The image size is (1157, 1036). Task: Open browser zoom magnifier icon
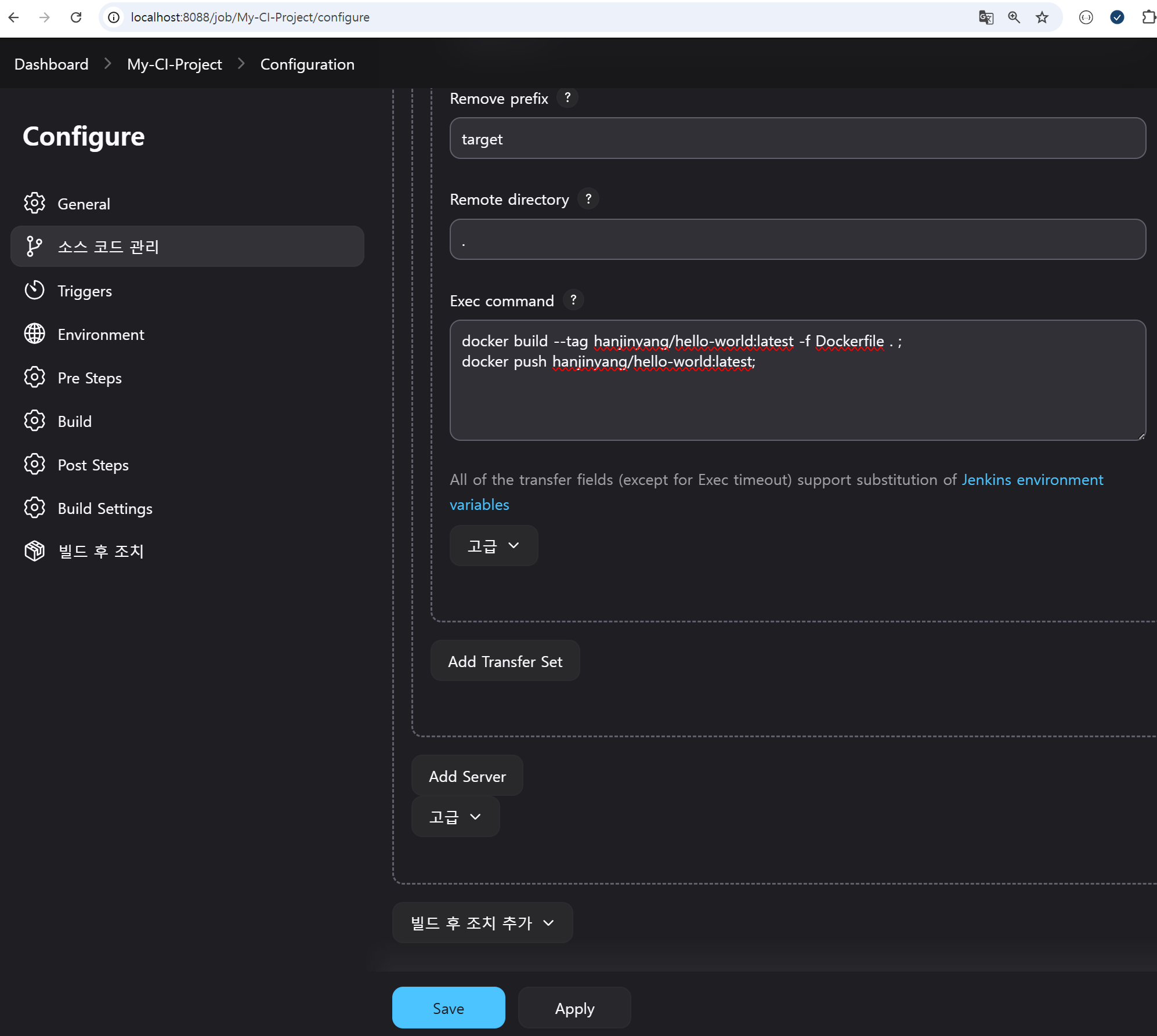tap(1014, 17)
